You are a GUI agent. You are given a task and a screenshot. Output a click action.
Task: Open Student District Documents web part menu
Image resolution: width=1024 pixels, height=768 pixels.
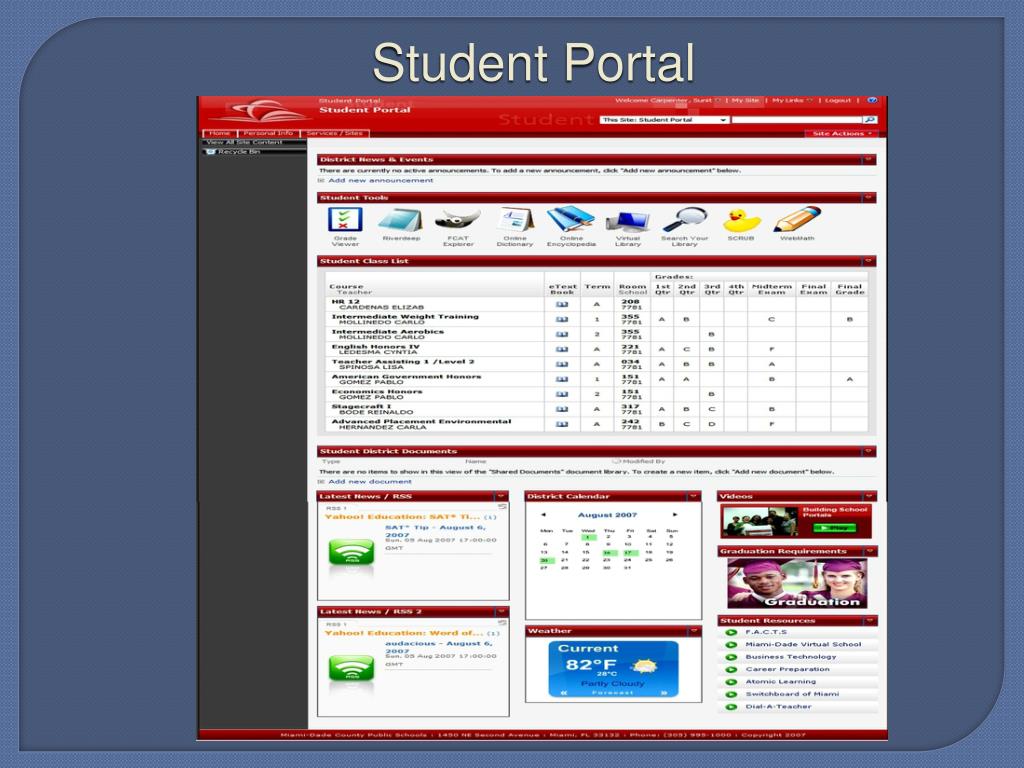(869, 451)
